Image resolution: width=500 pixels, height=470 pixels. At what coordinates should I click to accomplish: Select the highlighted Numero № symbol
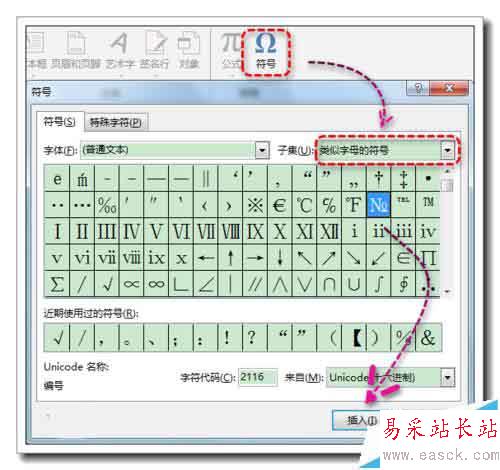pyautogui.click(x=379, y=204)
